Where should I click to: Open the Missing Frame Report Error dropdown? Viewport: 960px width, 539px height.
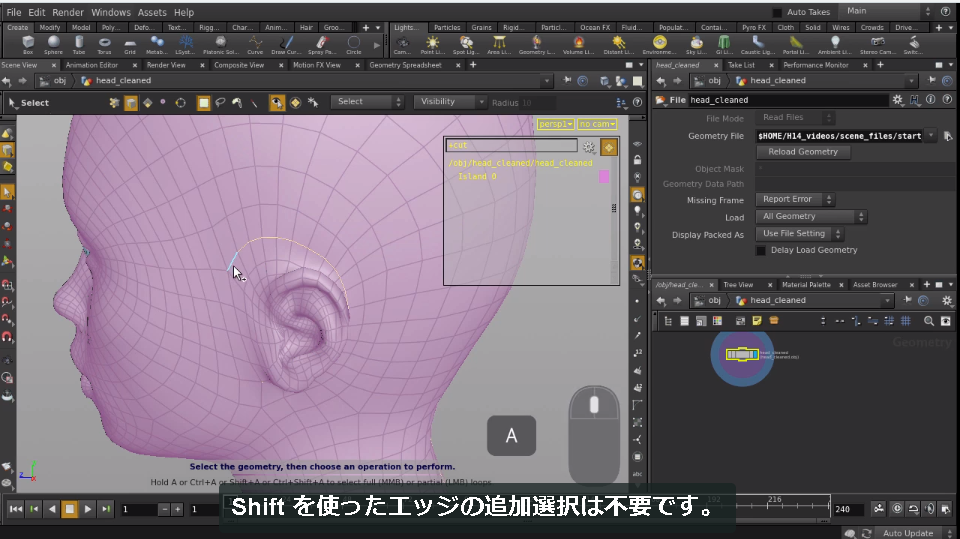click(795, 200)
